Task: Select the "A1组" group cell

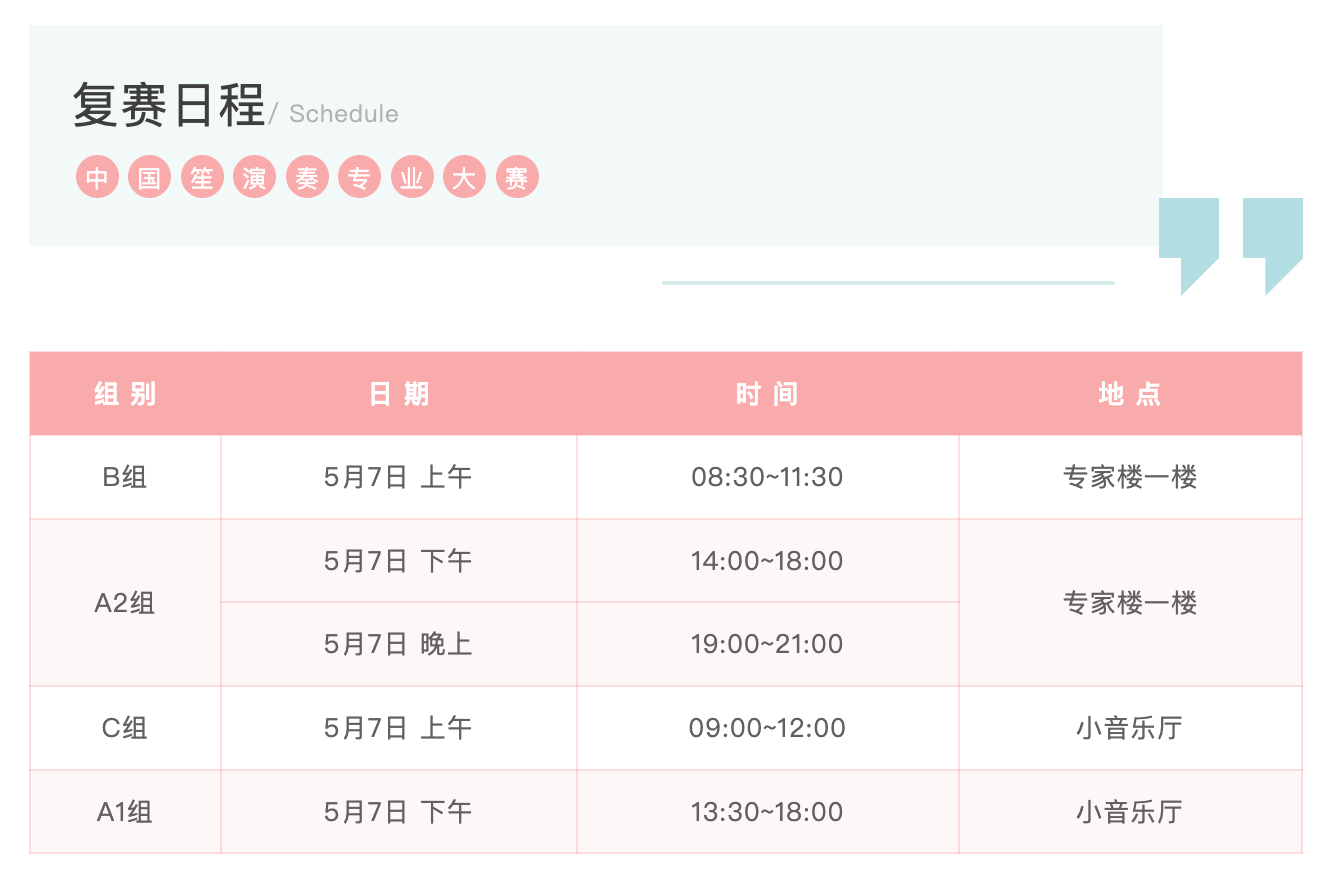Action: (125, 812)
